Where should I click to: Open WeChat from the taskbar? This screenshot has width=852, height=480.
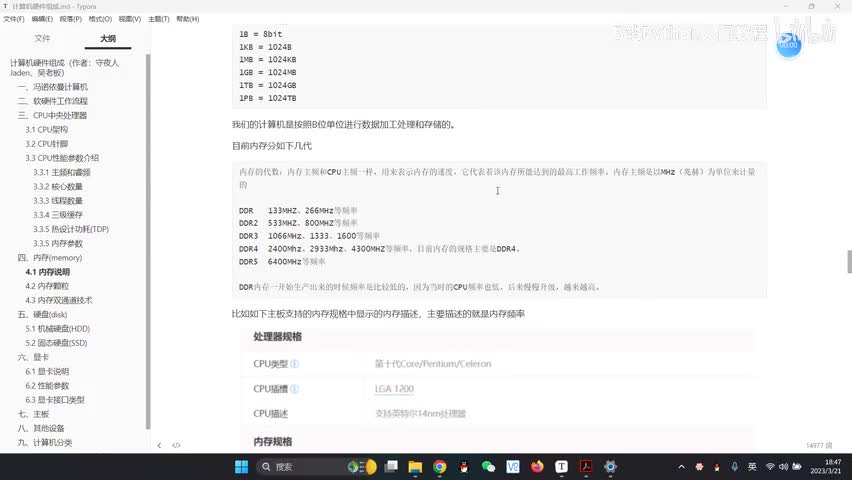coord(488,466)
